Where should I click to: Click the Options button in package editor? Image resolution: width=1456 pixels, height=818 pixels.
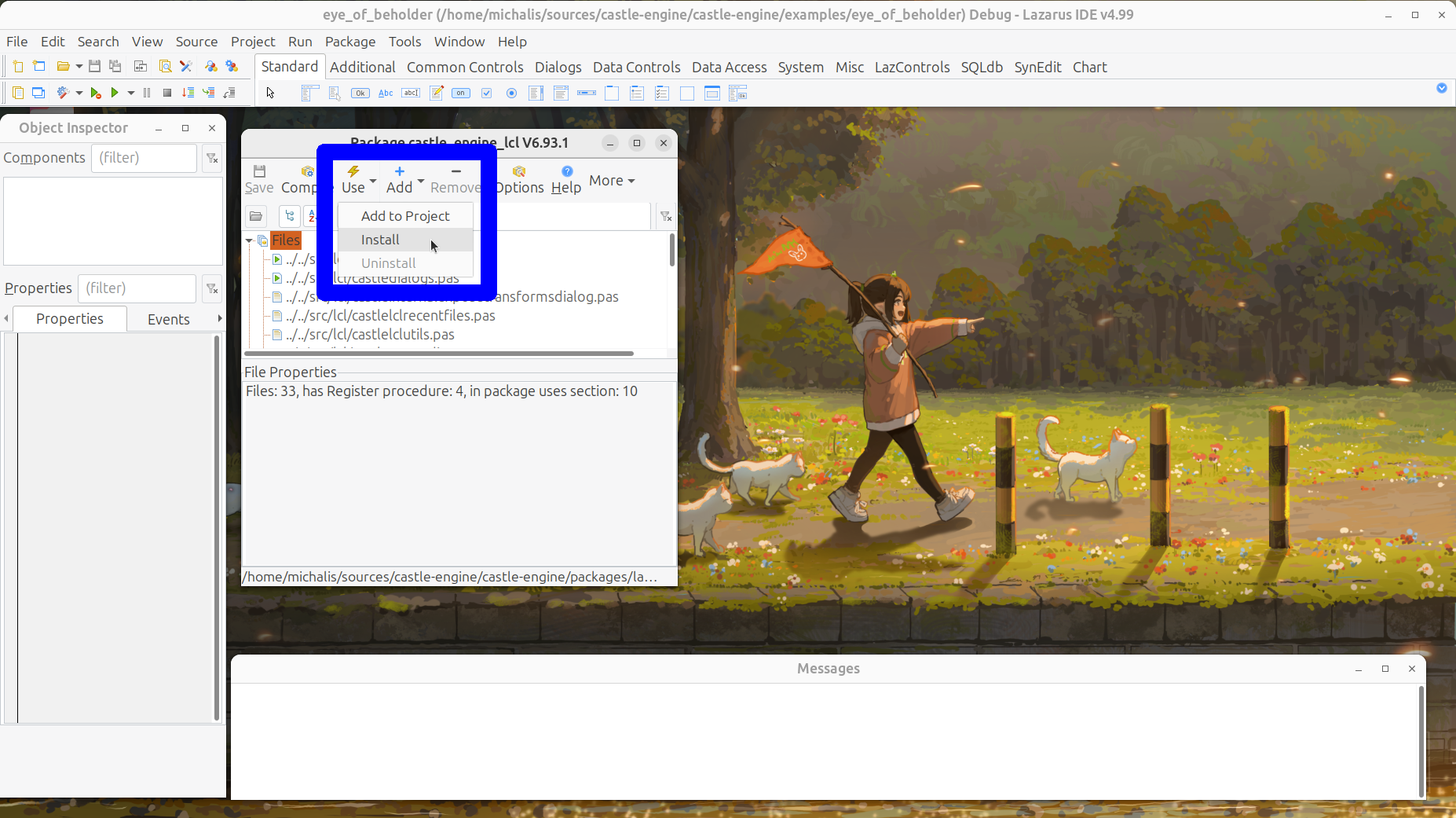[x=519, y=180]
